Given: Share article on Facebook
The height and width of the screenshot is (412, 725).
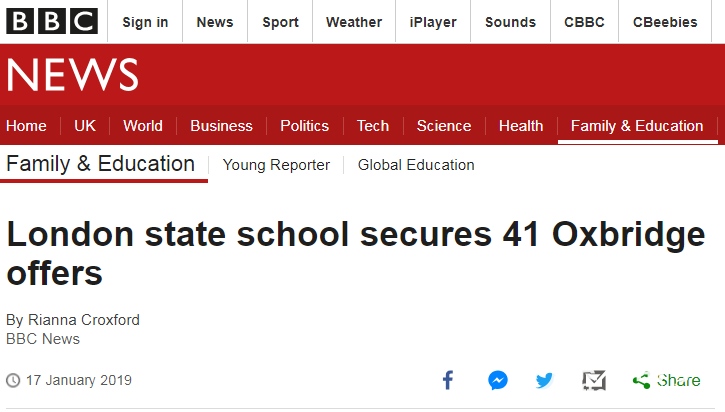Looking at the screenshot, I should pyautogui.click(x=448, y=380).
